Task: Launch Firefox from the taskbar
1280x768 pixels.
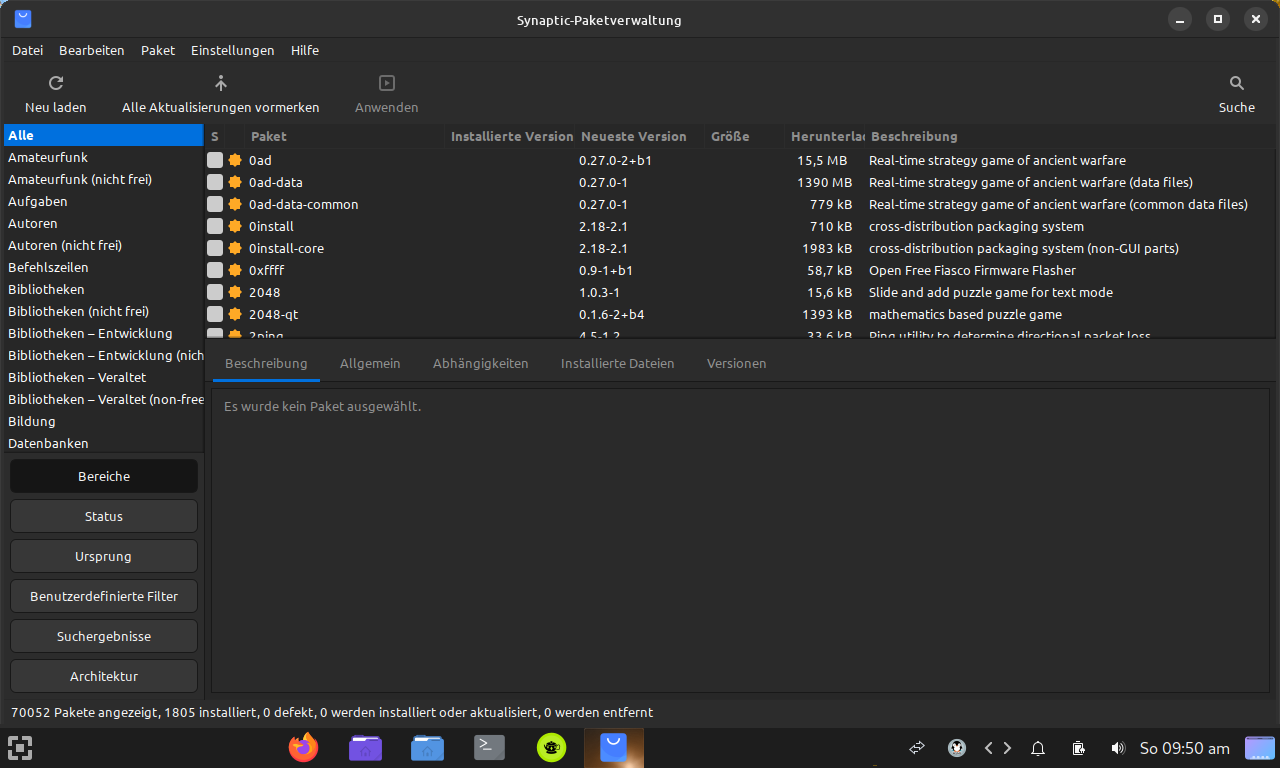Action: click(x=303, y=747)
